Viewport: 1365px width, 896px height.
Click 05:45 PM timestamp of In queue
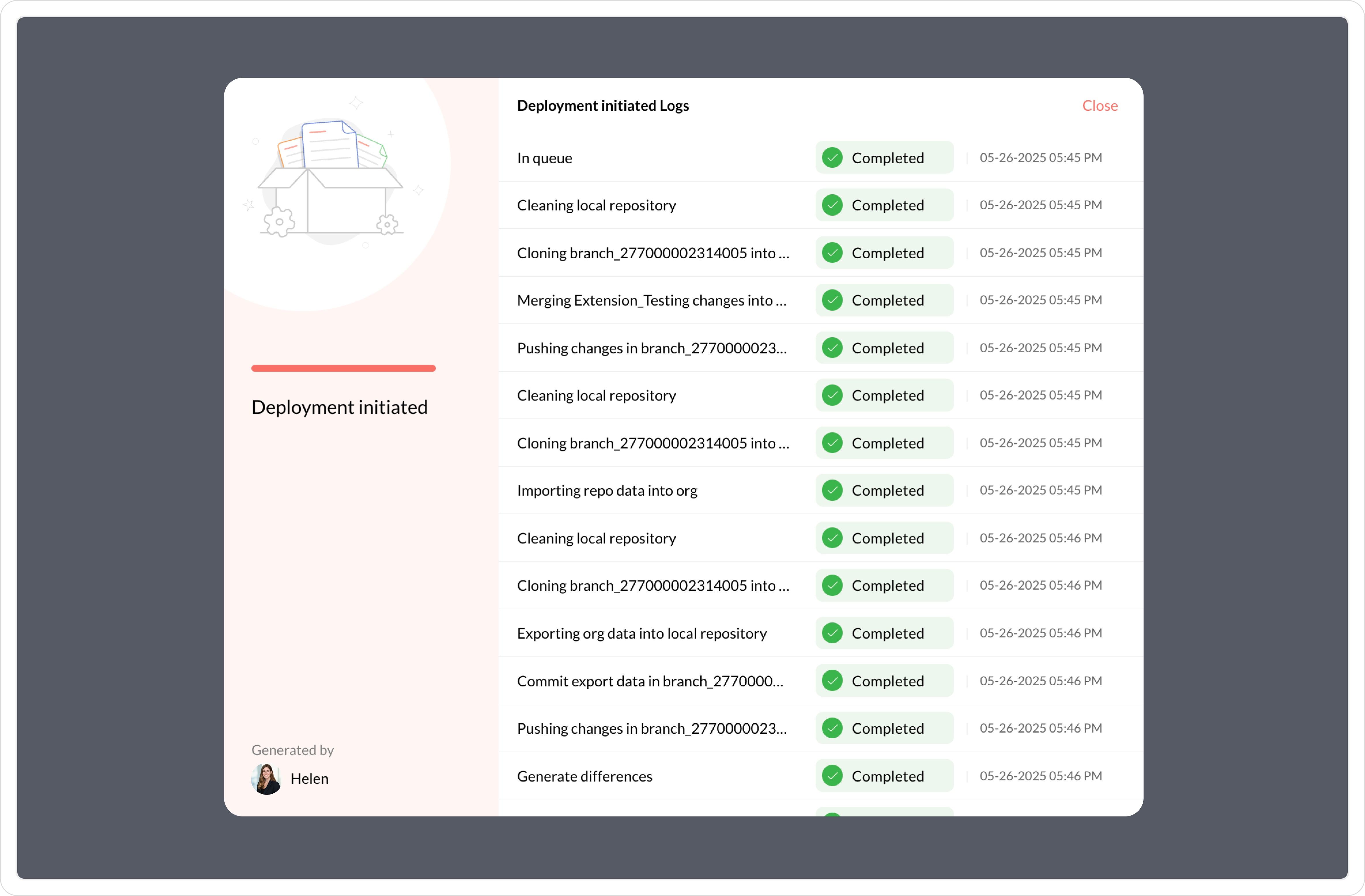click(1040, 158)
